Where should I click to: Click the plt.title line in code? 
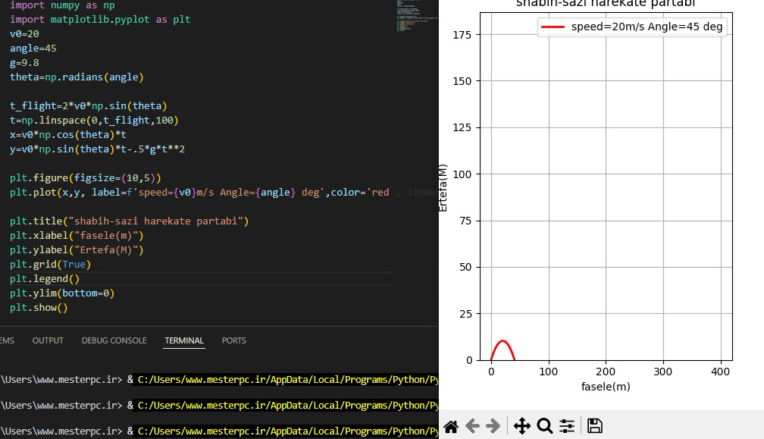coord(129,221)
